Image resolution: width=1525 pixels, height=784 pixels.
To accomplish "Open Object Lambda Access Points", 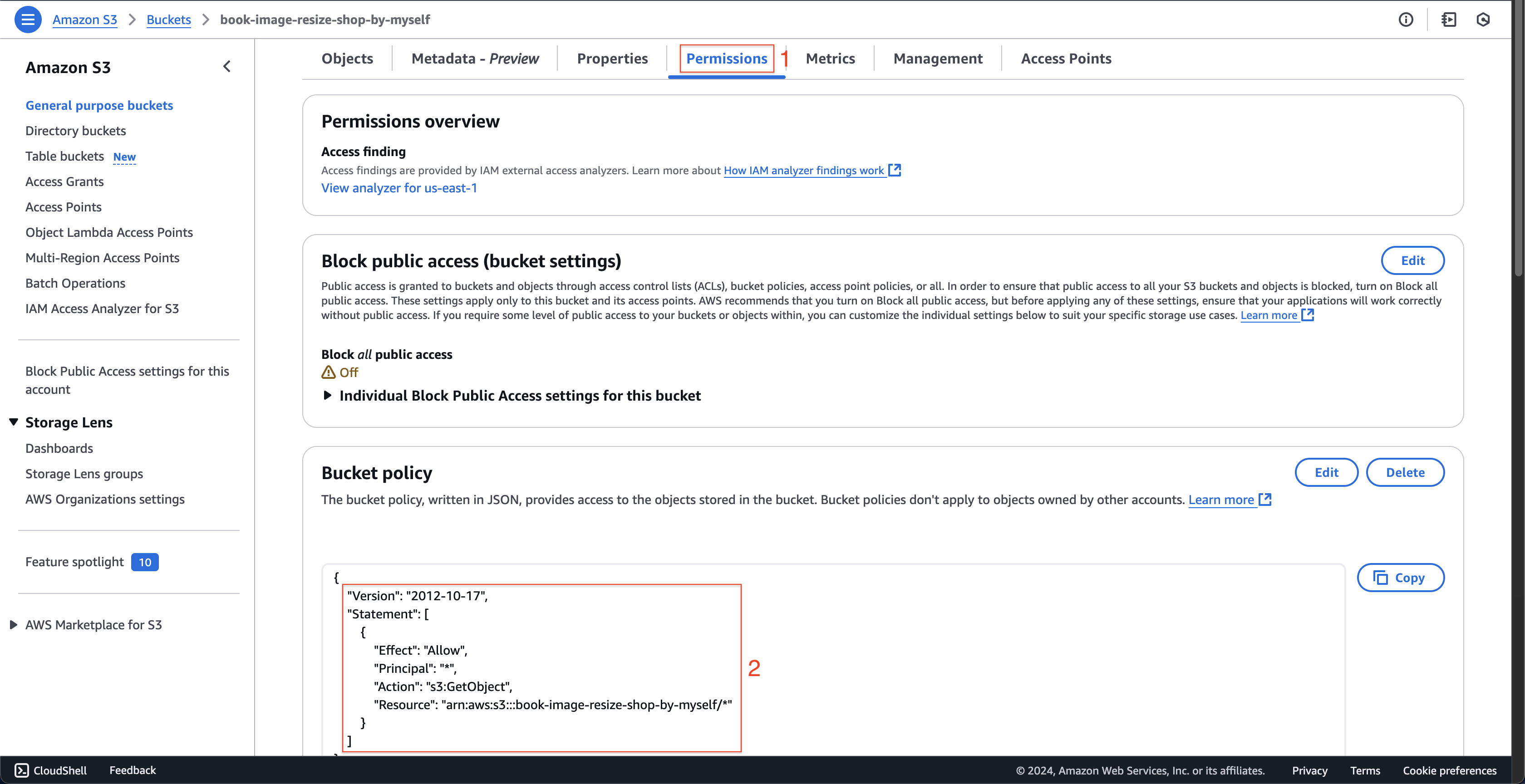I will tap(109, 233).
